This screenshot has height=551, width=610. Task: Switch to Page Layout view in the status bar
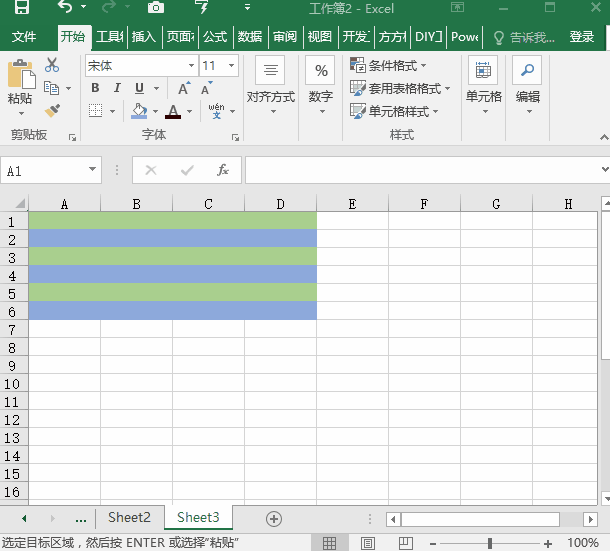click(368, 543)
